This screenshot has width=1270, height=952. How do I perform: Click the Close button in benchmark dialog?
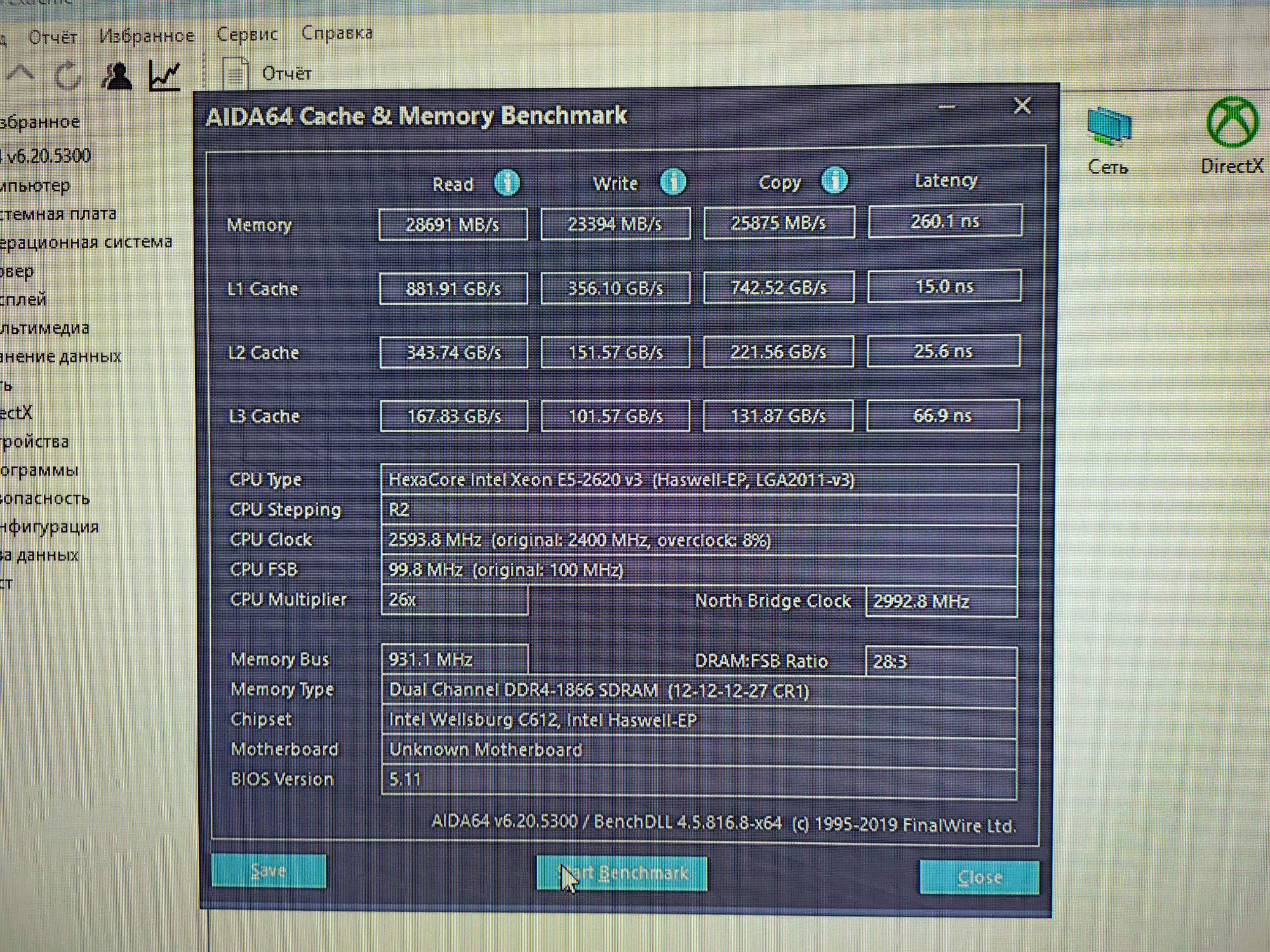[979, 877]
